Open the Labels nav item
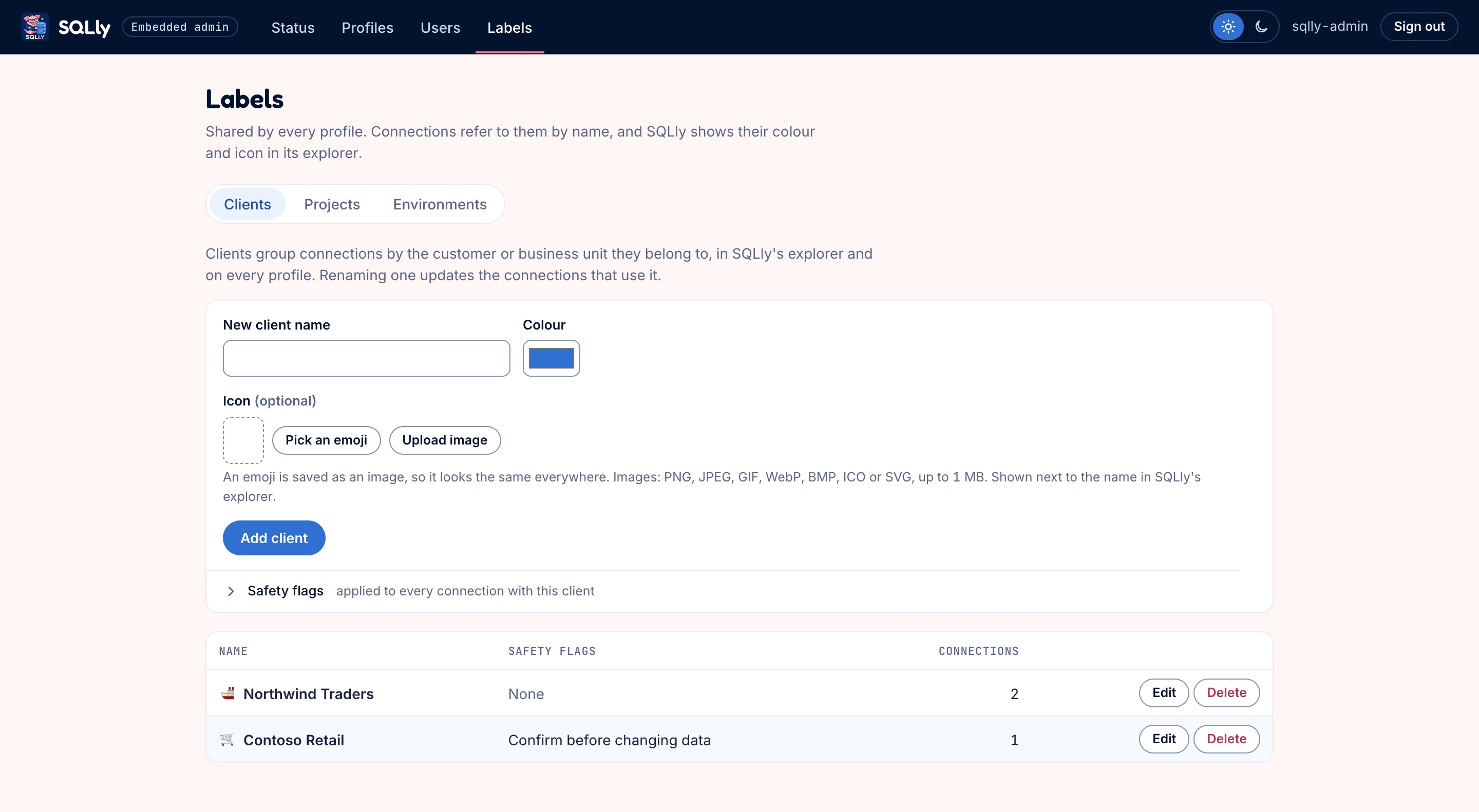Viewport: 1479px width, 812px height. pyautogui.click(x=510, y=28)
